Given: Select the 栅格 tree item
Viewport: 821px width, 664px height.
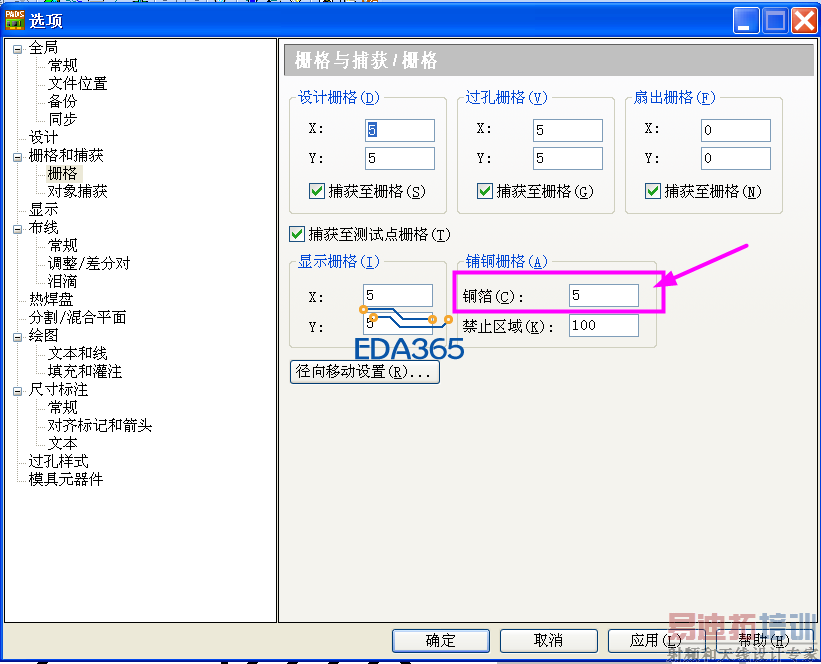Looking at the screenshot, I should point(63,173).
